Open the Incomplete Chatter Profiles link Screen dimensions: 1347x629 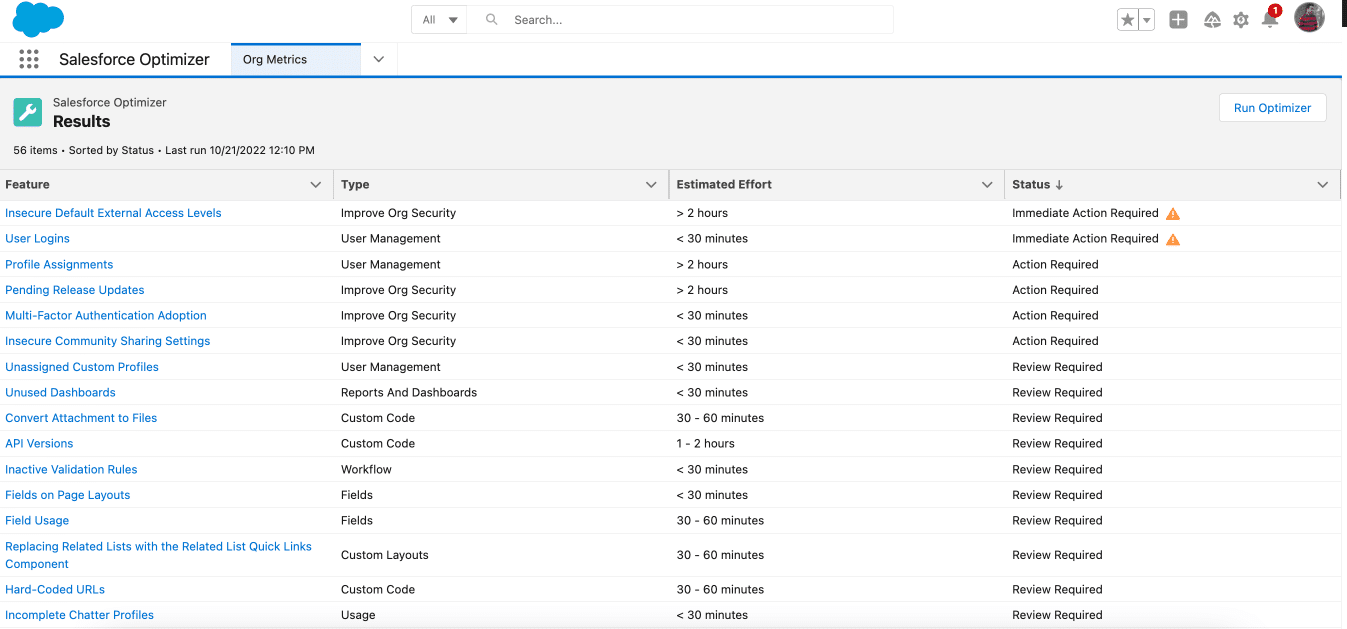click(79, 615)
